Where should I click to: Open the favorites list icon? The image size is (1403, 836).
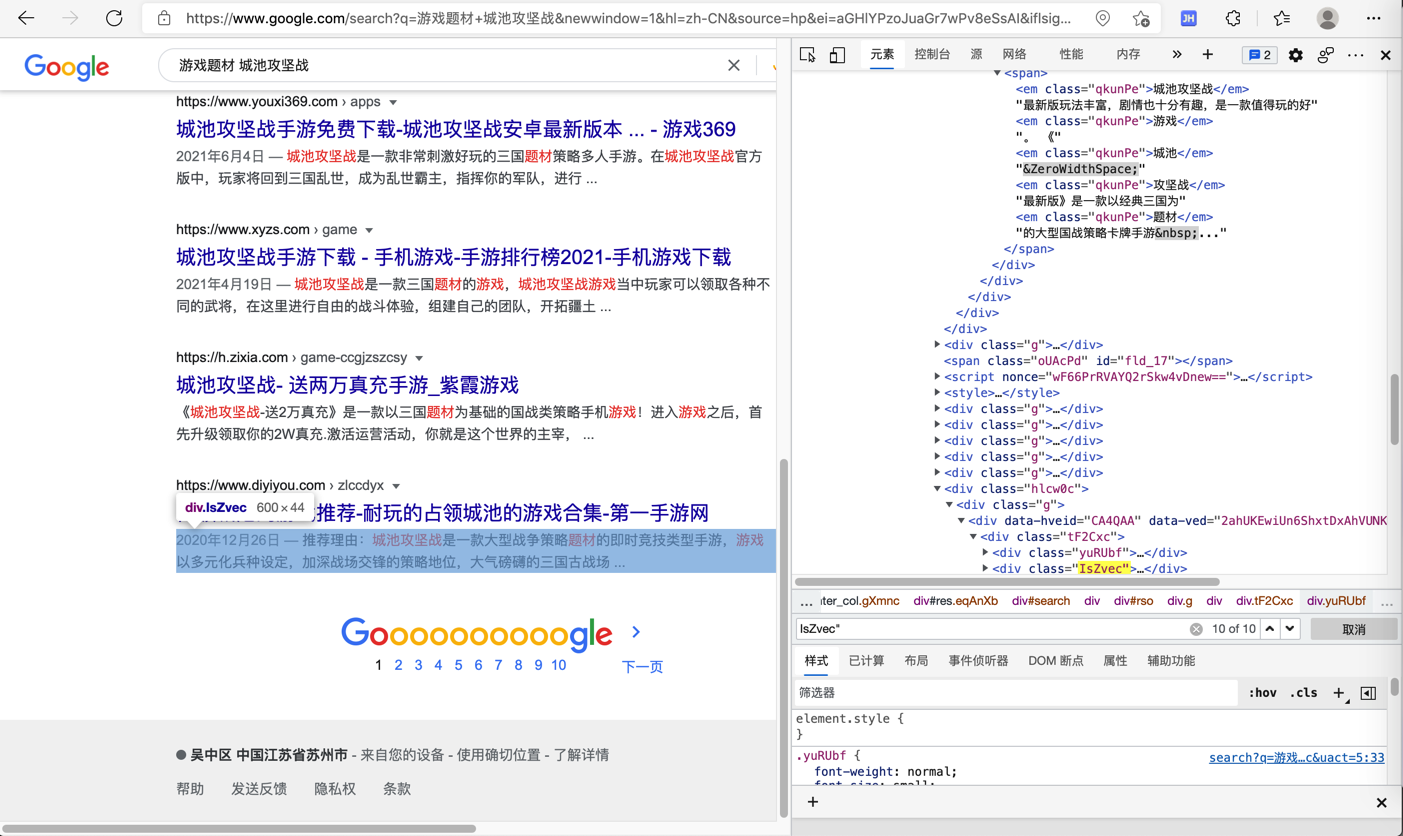(1282, 18)
